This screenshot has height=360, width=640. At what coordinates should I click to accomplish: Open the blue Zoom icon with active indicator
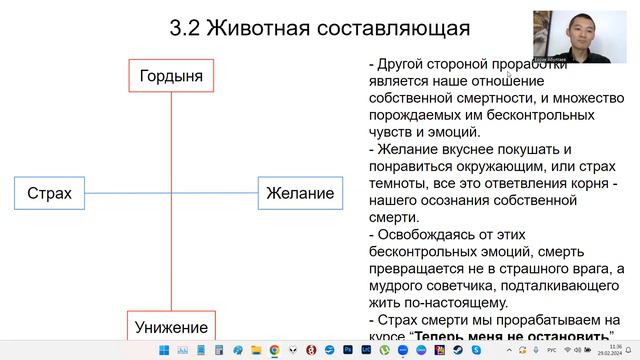(403, 350)
